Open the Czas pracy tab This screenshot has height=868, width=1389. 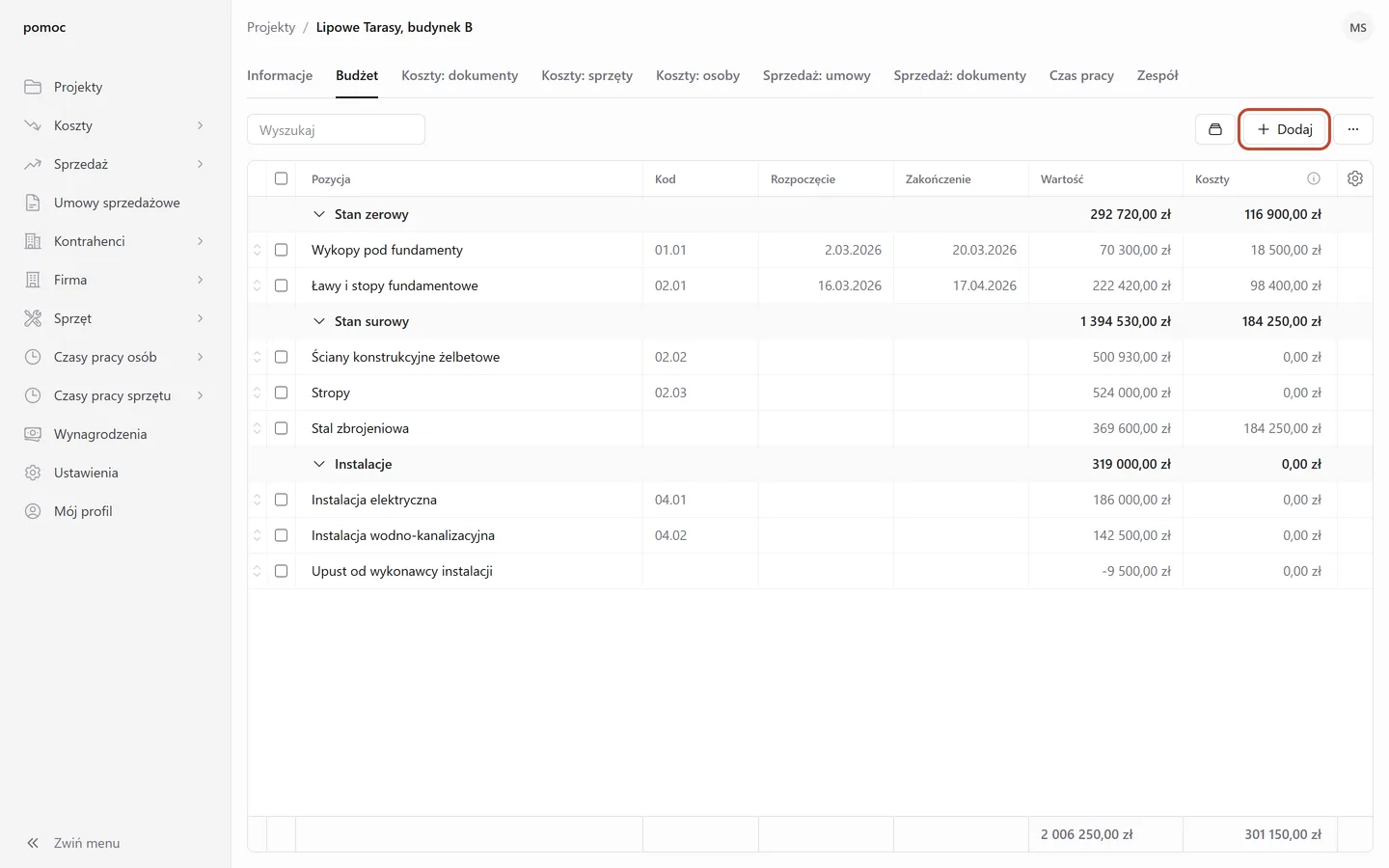[x=1081, y=75]
